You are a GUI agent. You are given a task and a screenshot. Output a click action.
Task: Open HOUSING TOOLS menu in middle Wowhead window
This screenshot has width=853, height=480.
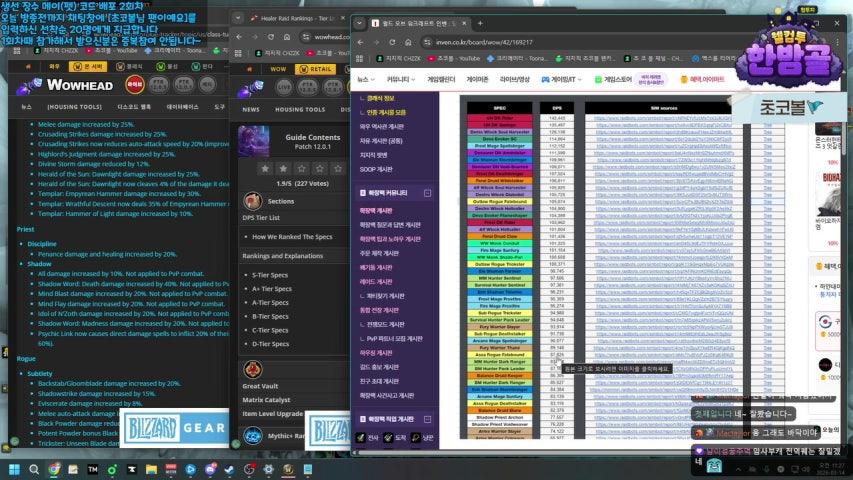300,110
